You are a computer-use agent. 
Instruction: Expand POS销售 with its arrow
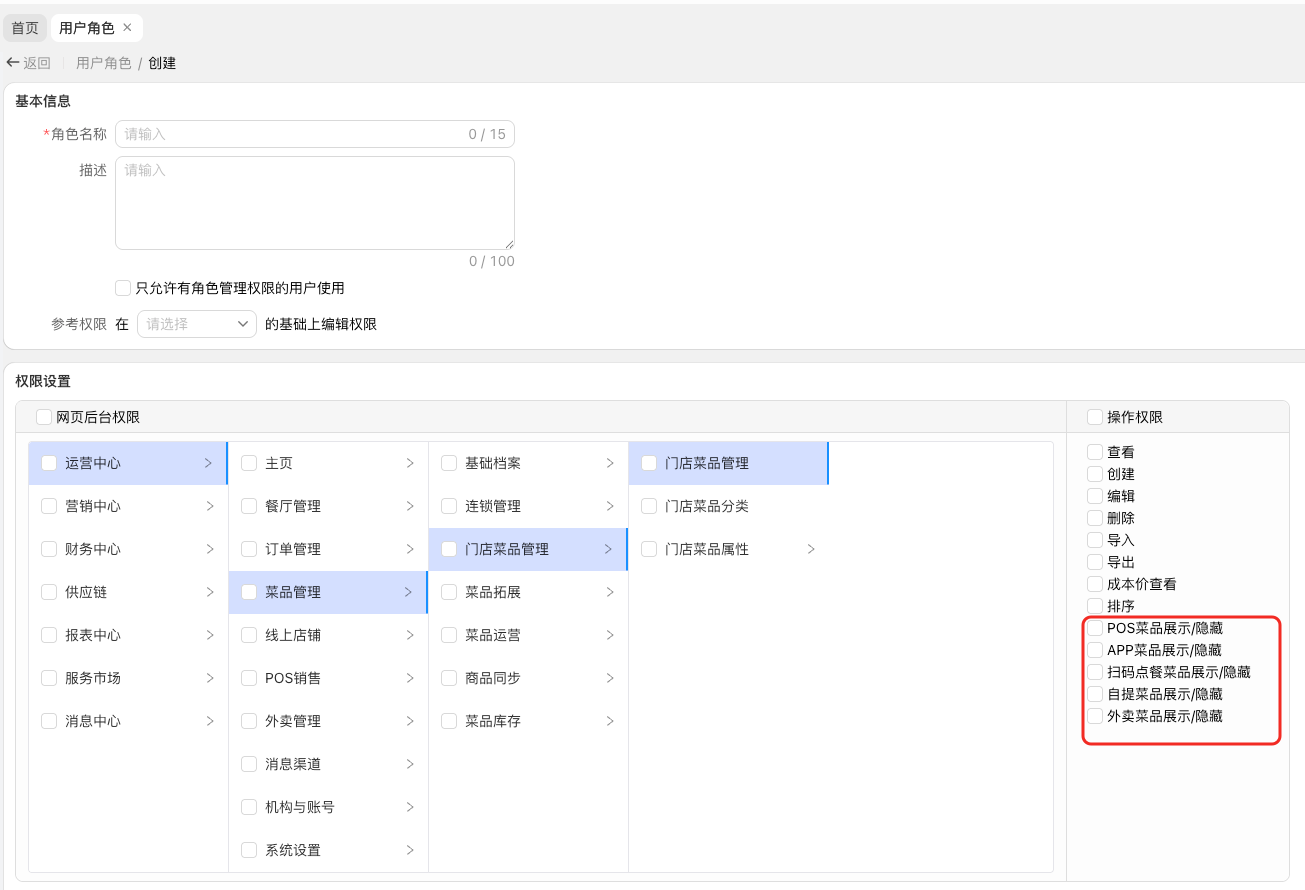409,678
